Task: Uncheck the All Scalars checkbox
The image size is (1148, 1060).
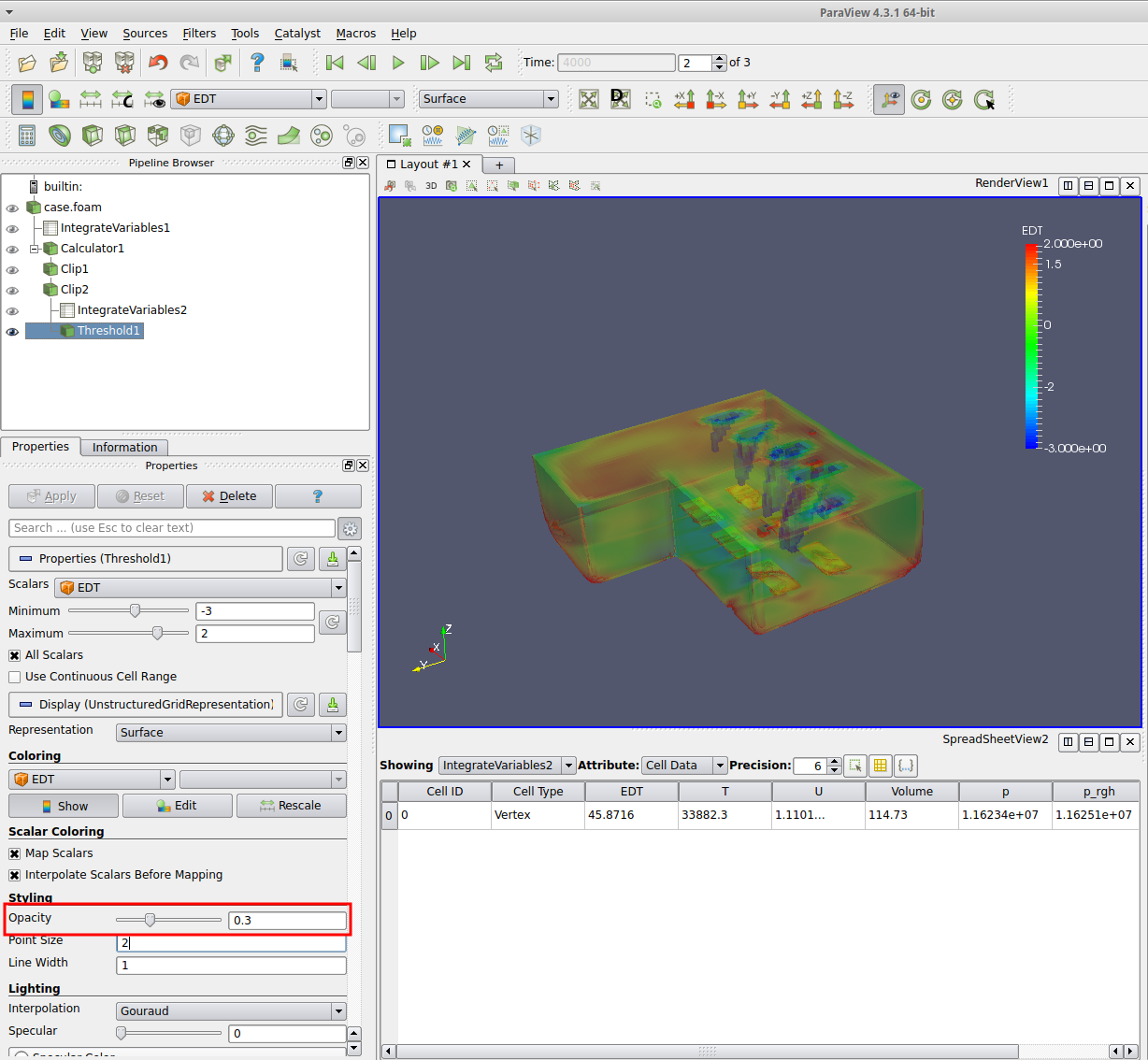Action: click(15, 655)
